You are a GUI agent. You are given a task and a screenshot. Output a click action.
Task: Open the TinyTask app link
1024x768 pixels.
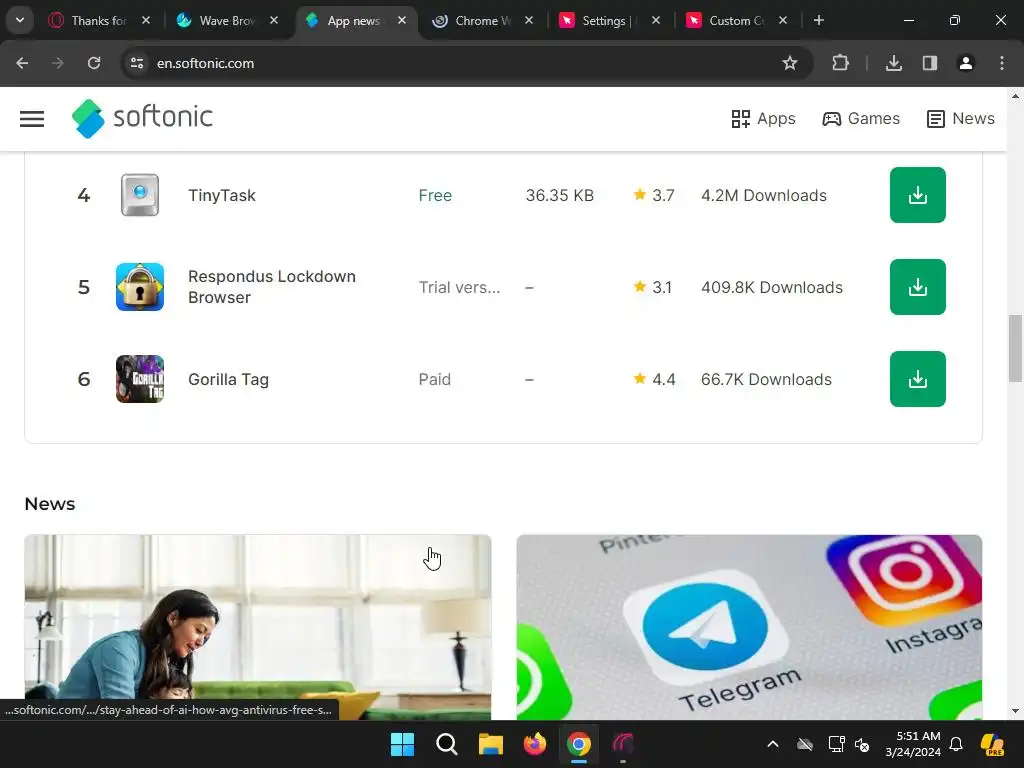[222, 195]
